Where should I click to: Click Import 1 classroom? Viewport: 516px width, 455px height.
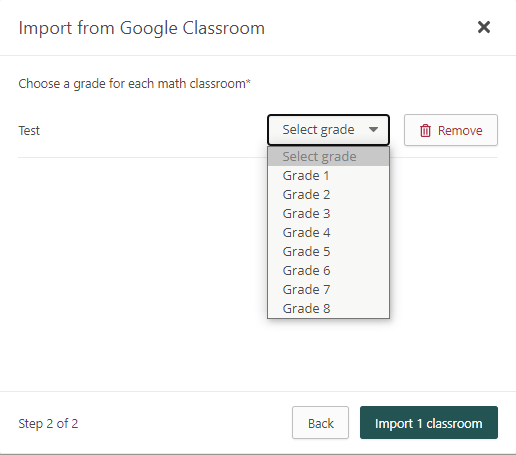pos(429,423)
